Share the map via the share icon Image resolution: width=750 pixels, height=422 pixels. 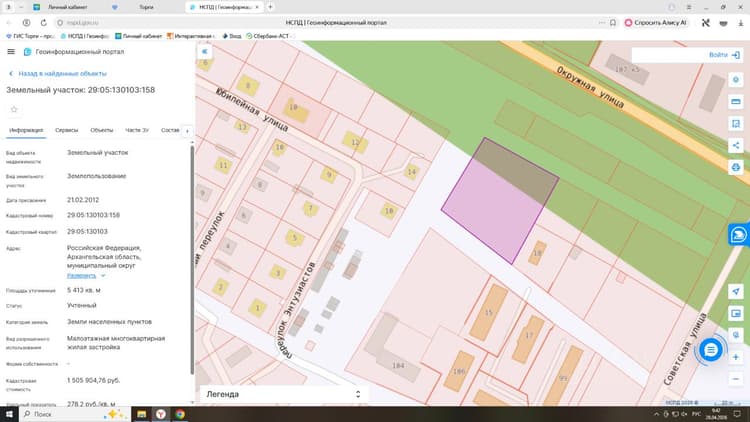[736, 145]
